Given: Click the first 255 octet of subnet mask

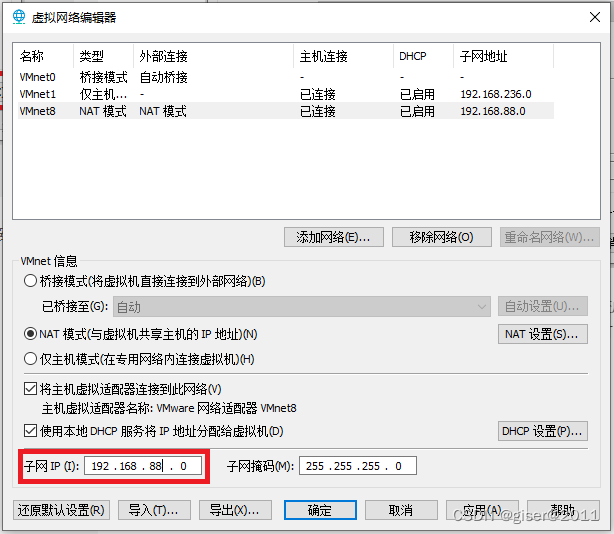Looking at the screenshot, I should point(315,466).
